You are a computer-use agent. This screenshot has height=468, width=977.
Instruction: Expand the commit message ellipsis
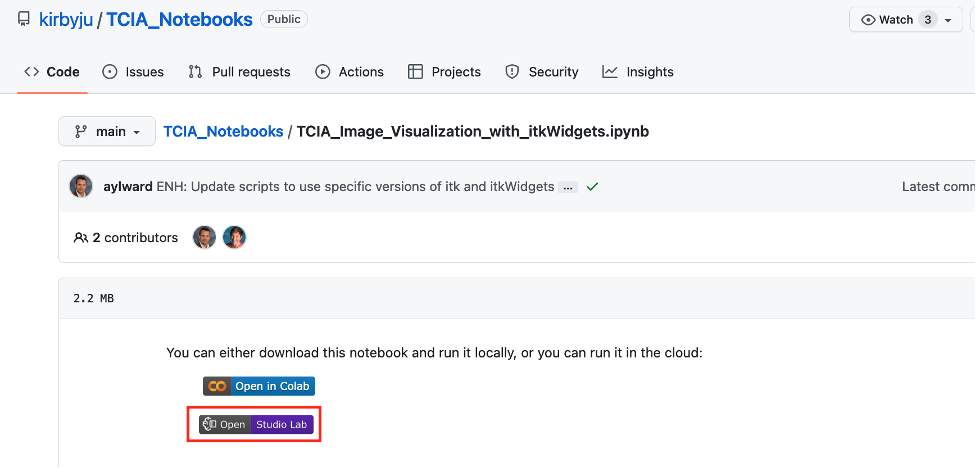[568, 187]
